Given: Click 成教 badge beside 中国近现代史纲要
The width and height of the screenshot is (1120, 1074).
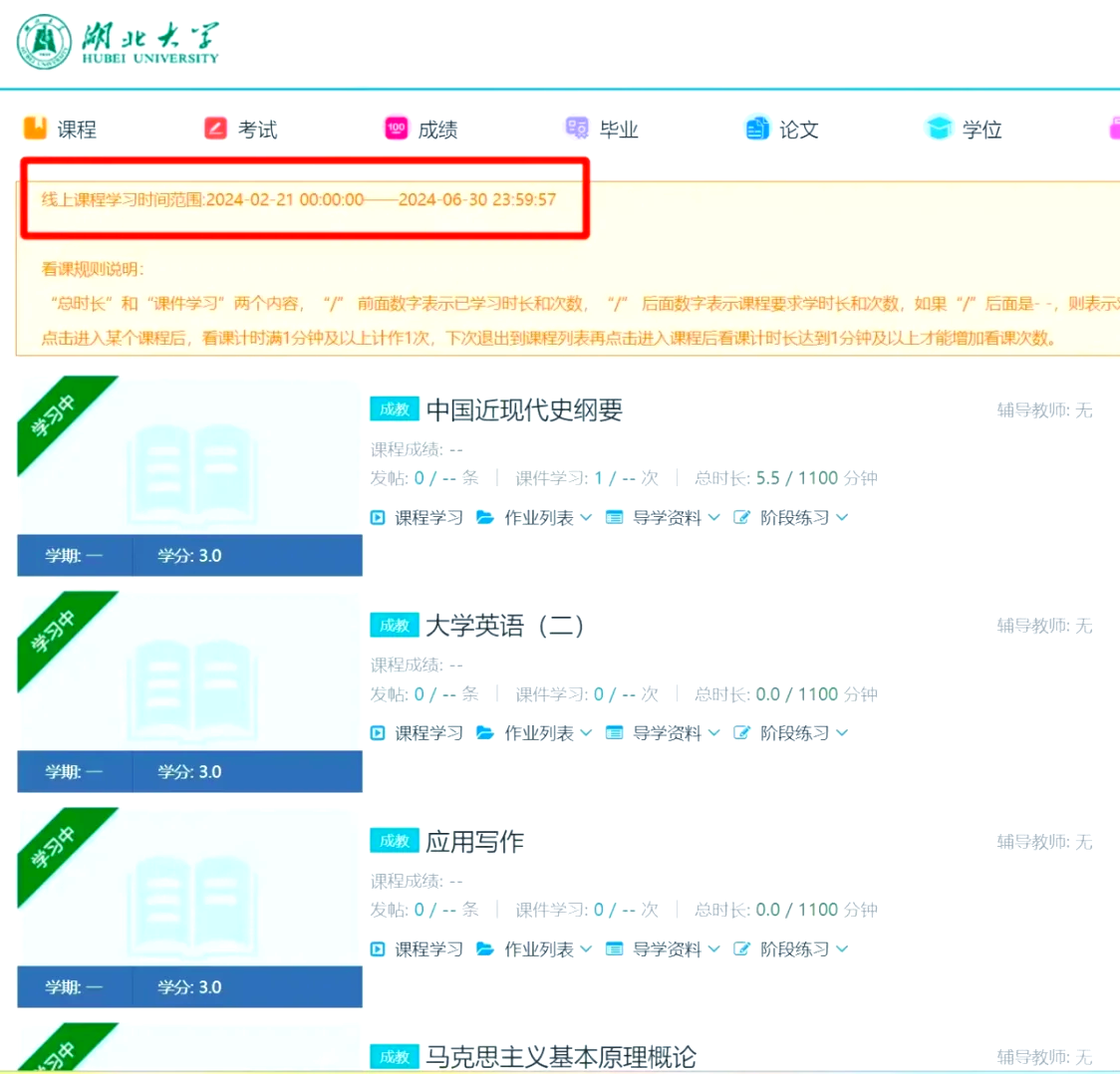Looking at the screenshot, I should point(395,409).
